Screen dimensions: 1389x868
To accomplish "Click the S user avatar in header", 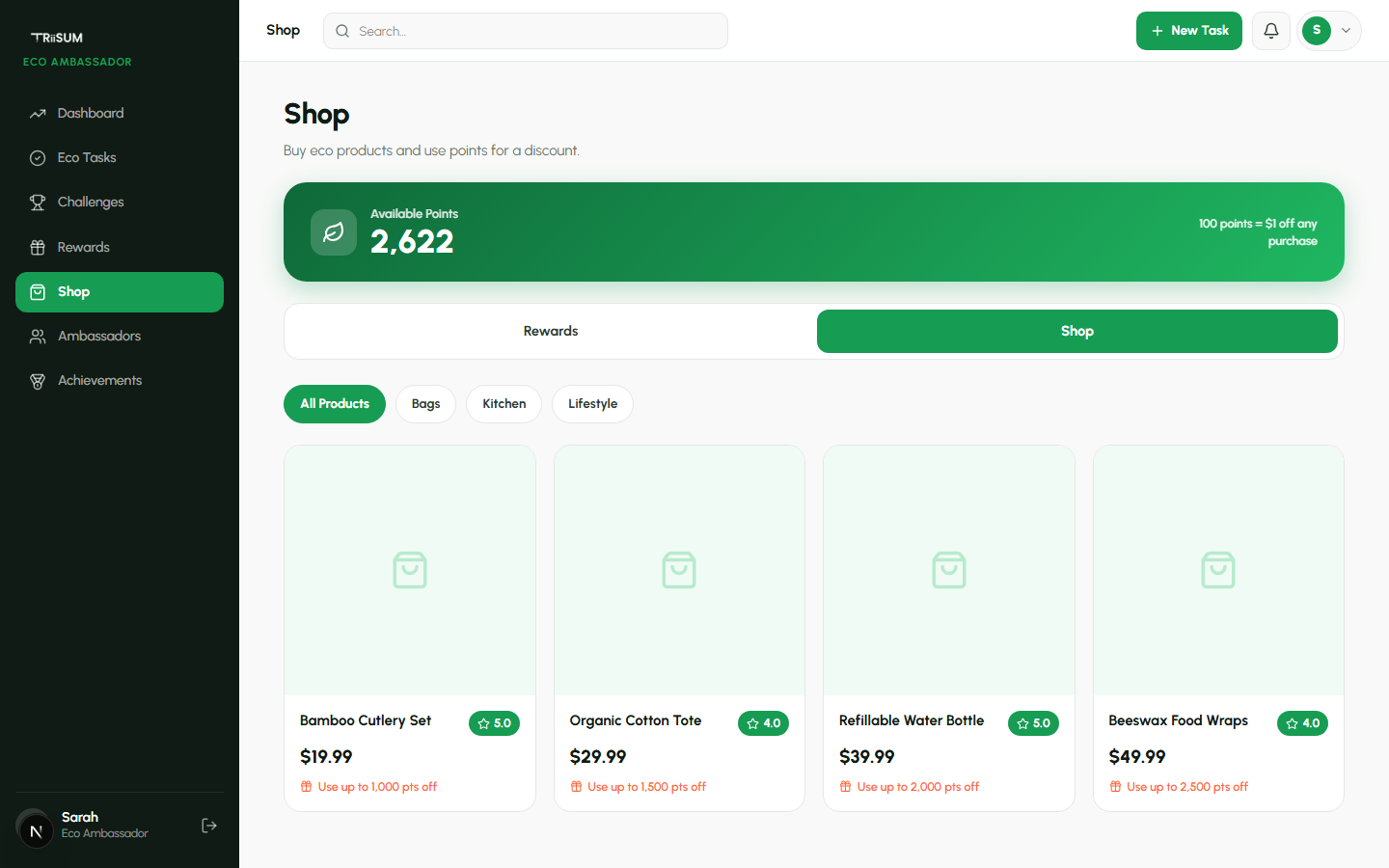I will pyautogui.click(x=1317, y=31).
